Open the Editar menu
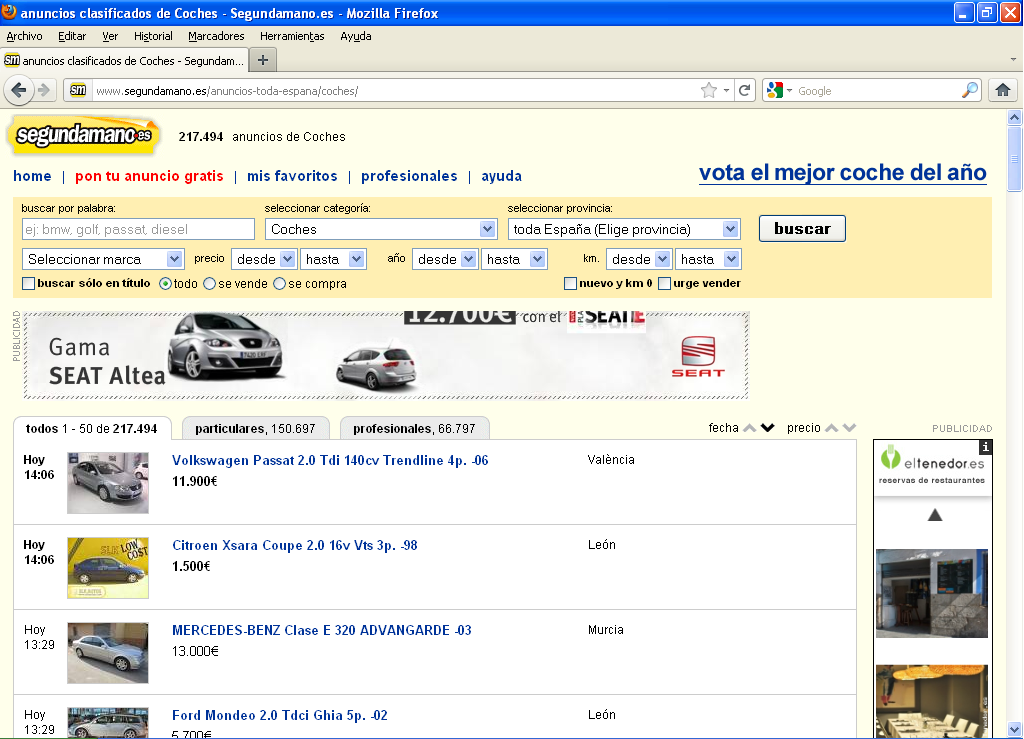Screen dimensions: 1024x739 tap(72, 36)
